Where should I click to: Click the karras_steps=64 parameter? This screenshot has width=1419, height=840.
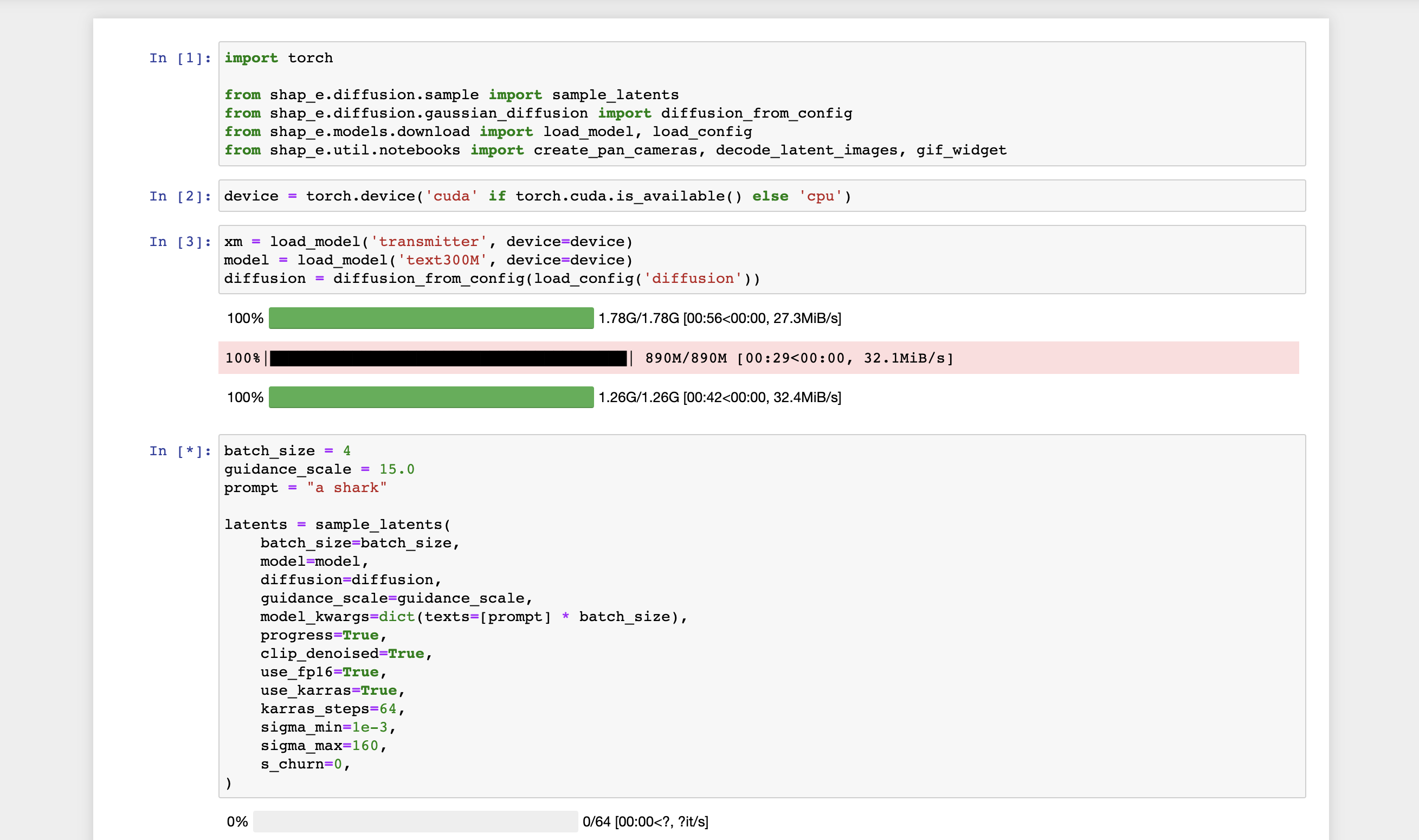coord(332,708)
